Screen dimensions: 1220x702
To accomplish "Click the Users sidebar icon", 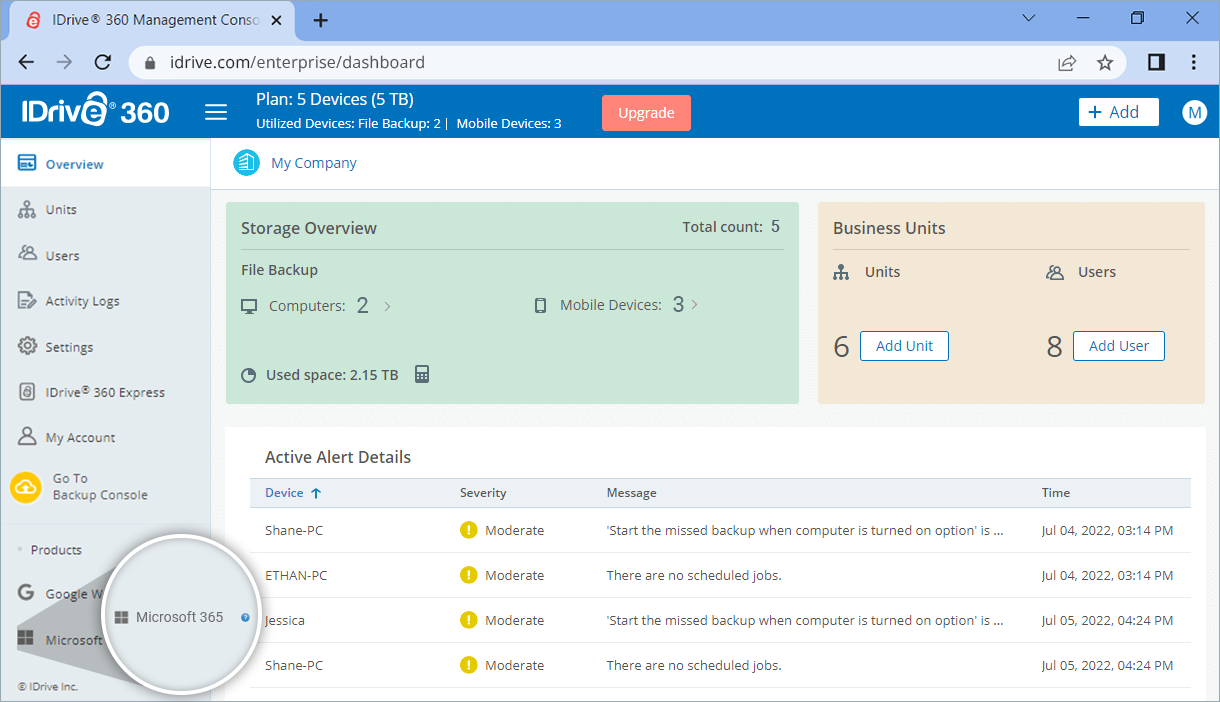I will pyautogui.click(x=27, y=254).
